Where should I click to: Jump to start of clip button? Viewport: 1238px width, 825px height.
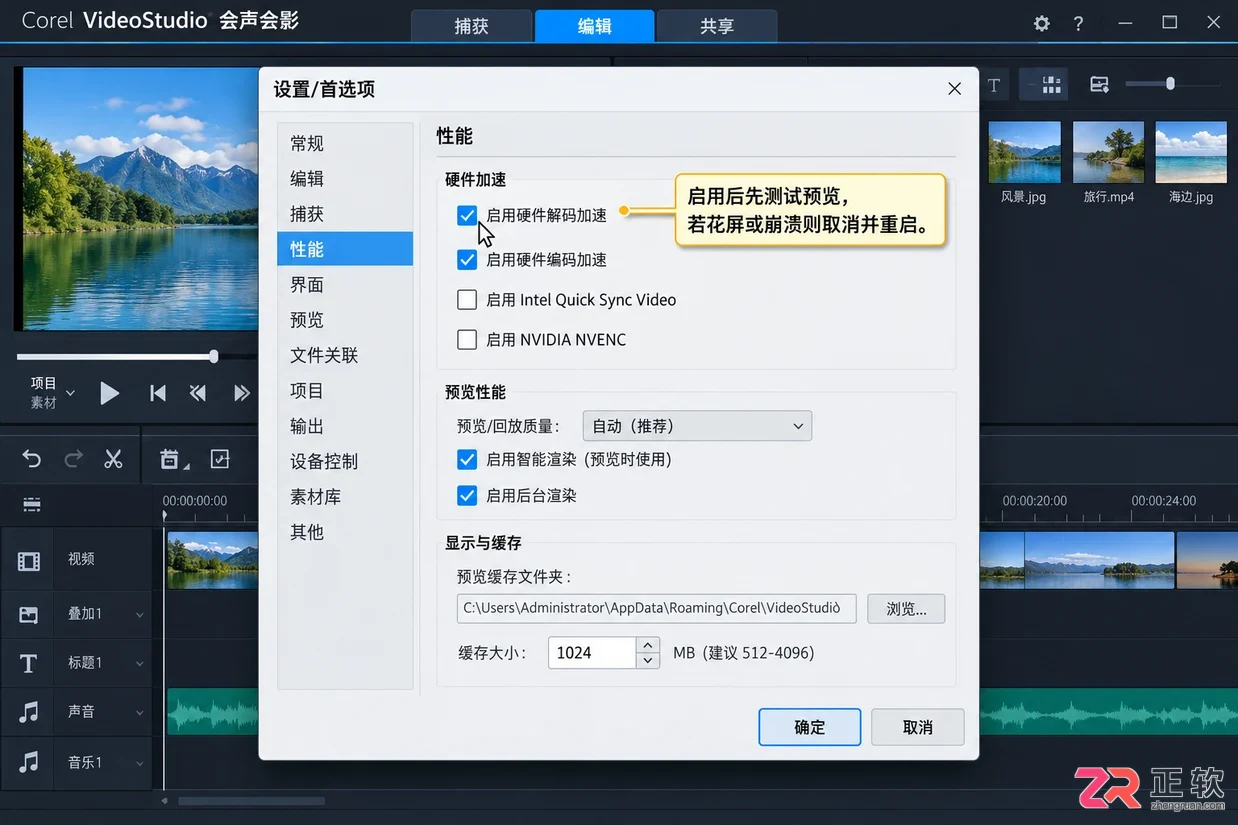pyautogui.click(x=157, y=393)
